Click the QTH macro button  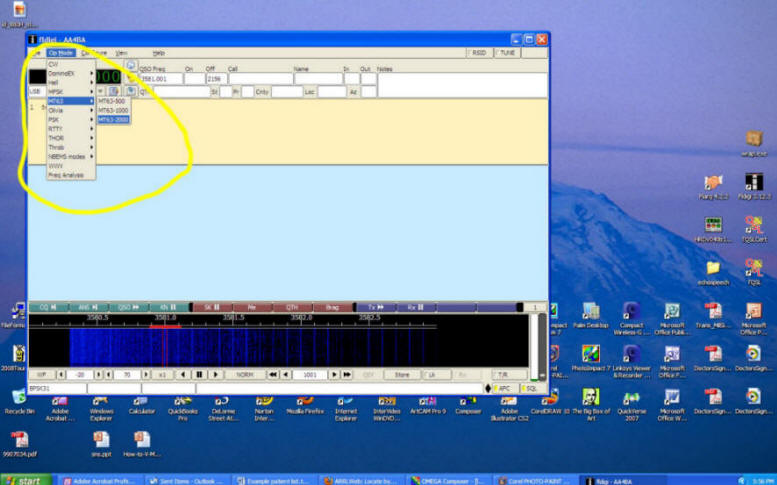coord(292,308)
